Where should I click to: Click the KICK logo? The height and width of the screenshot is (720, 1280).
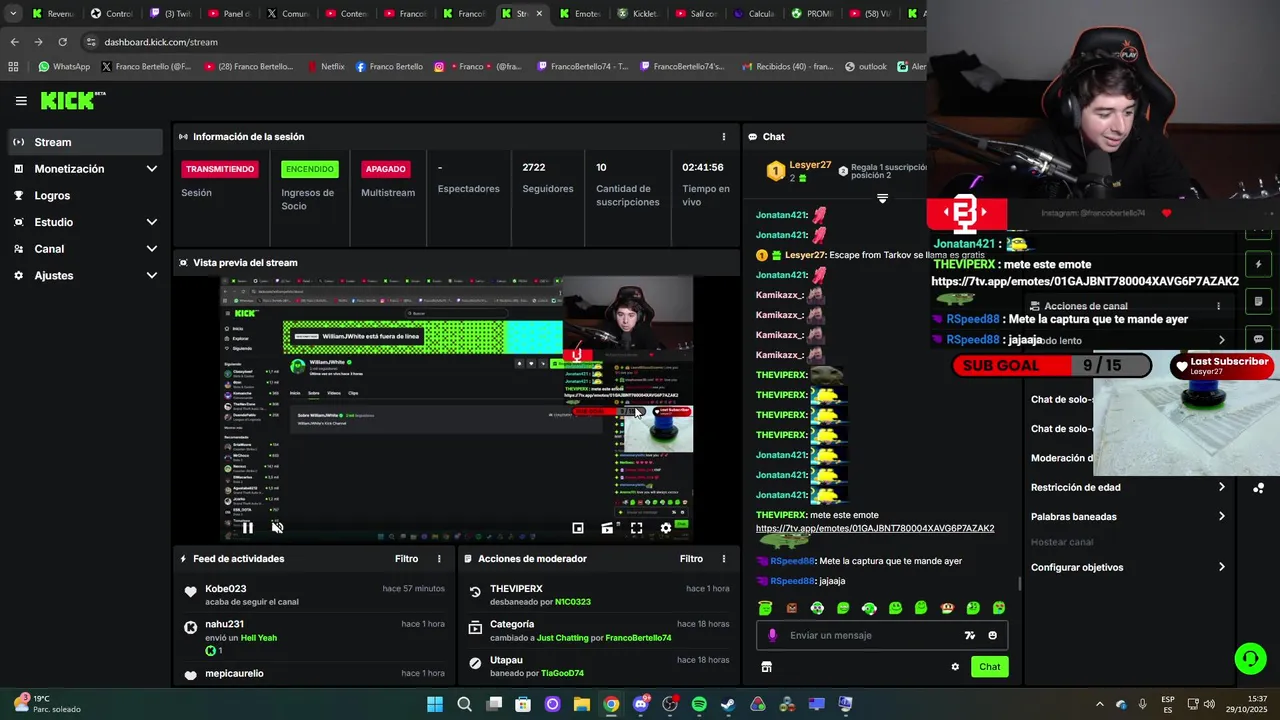[72, 100]
